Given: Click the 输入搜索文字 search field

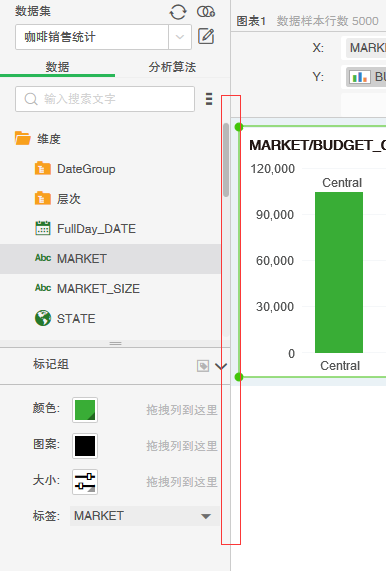Looking at the screenshot, I should [x=105, y=99].
